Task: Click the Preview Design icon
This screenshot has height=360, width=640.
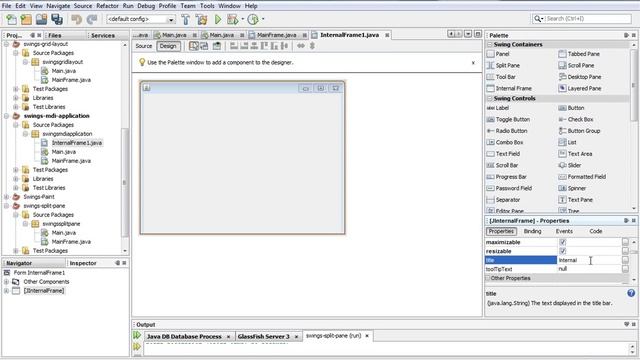Action: [217, 46]
